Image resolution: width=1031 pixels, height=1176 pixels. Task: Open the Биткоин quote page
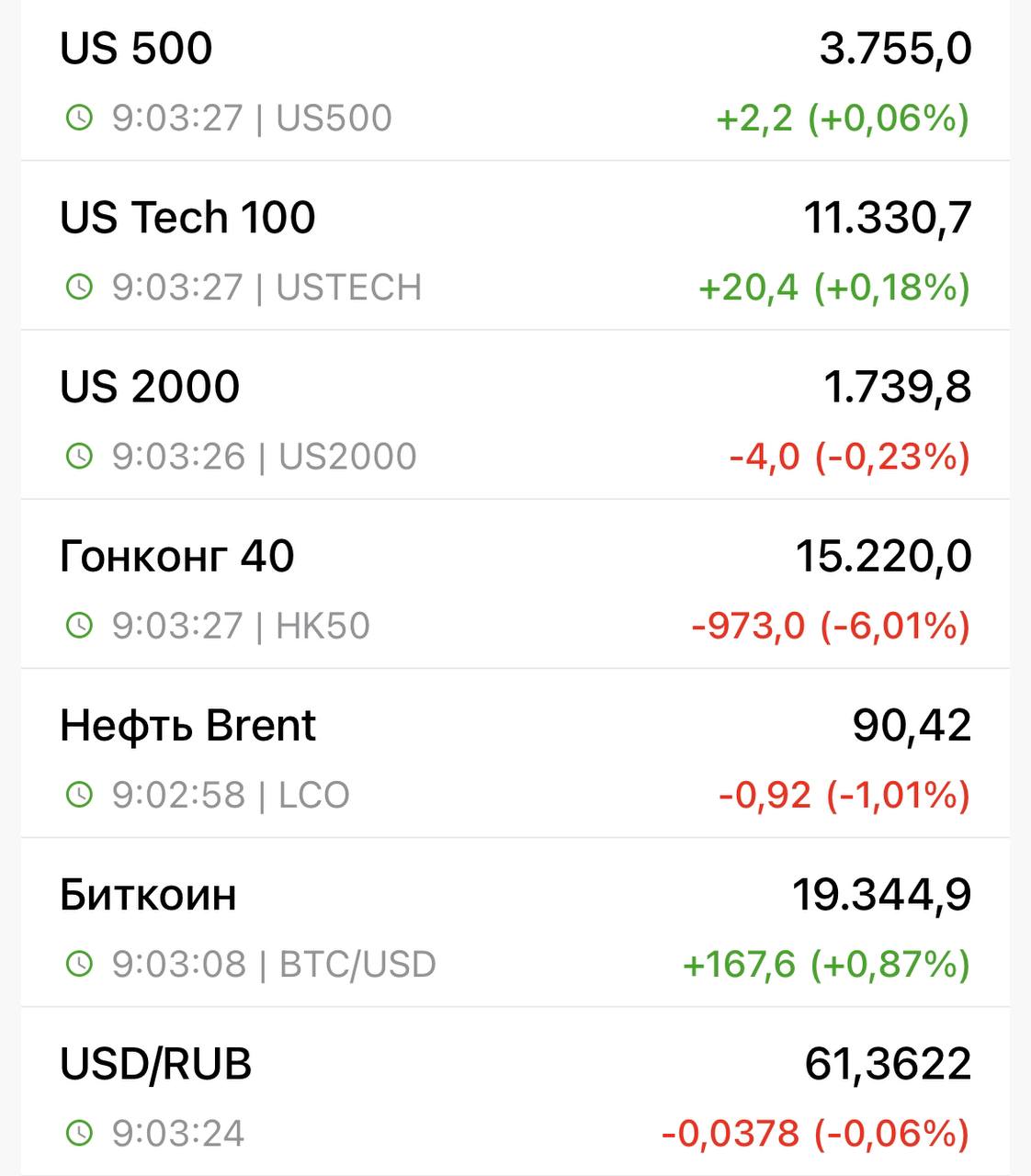[148, 895]
